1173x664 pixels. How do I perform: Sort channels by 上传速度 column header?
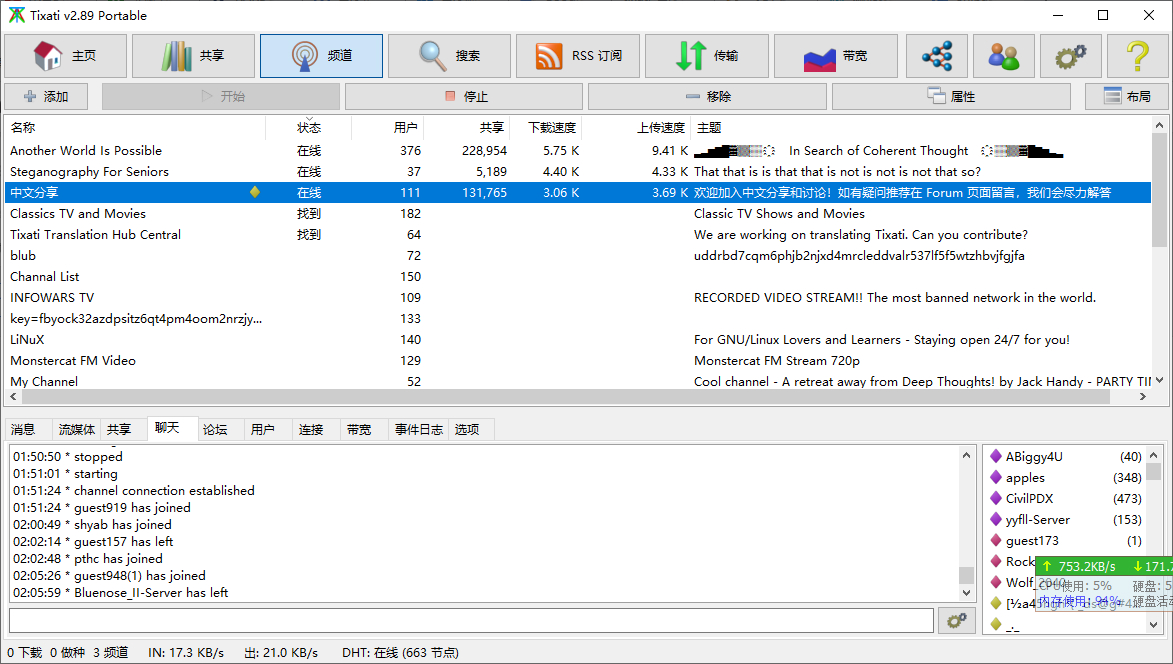point(636,128)
